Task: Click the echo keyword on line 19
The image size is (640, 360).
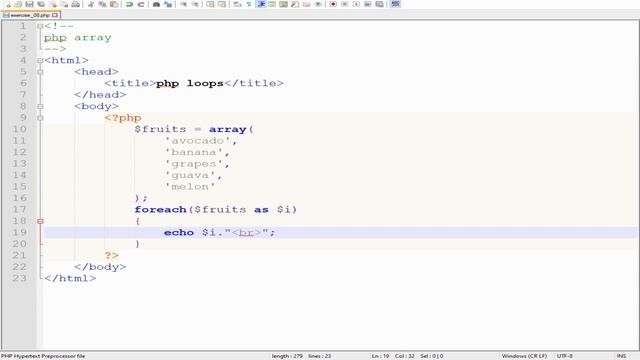Action: [179, 232]
